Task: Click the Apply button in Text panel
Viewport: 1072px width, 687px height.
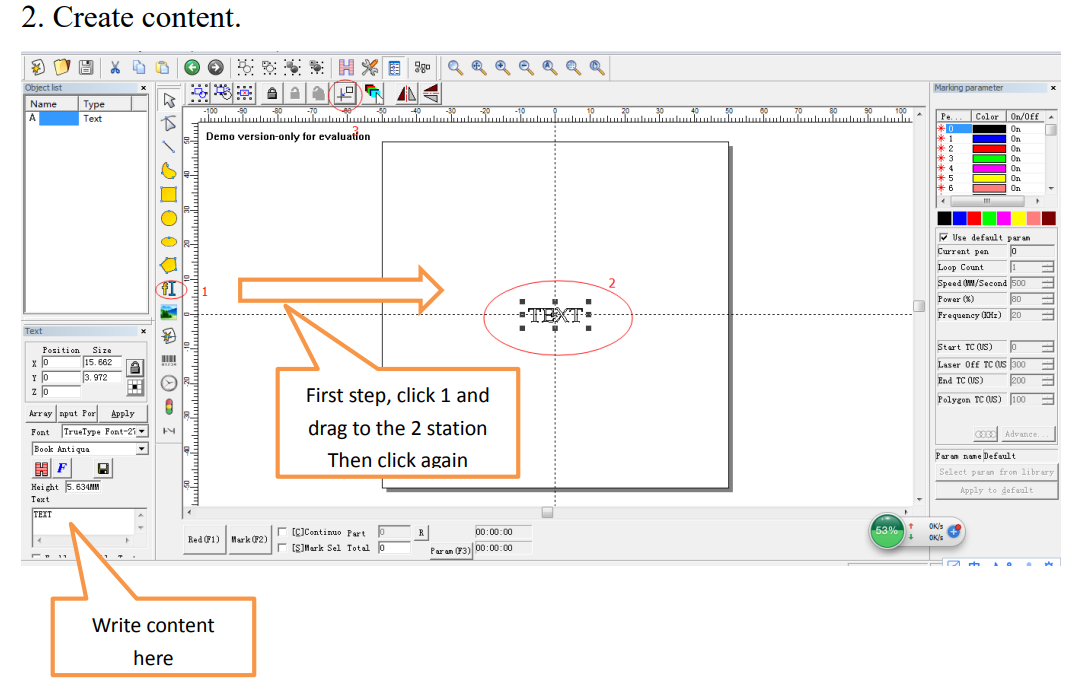Action: pyautogui.click(x=122, y=413)
